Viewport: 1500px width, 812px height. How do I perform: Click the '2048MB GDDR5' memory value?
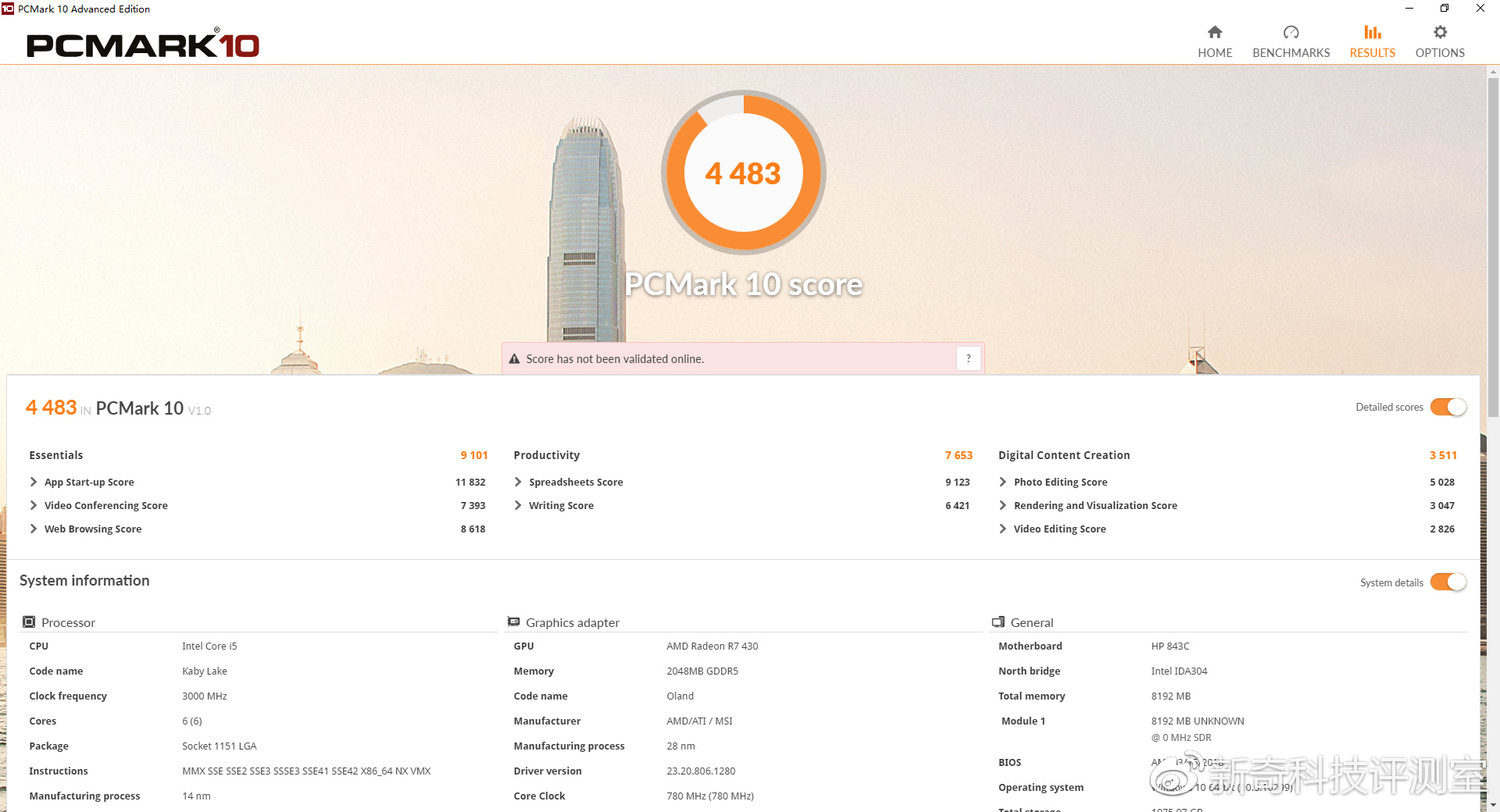tap(702, 671)
